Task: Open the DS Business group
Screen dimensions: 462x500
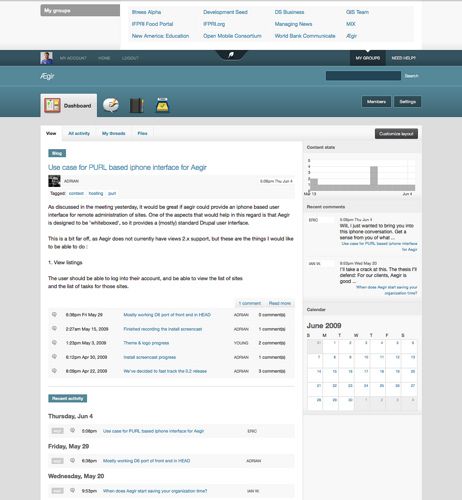Action: point(289,12)
